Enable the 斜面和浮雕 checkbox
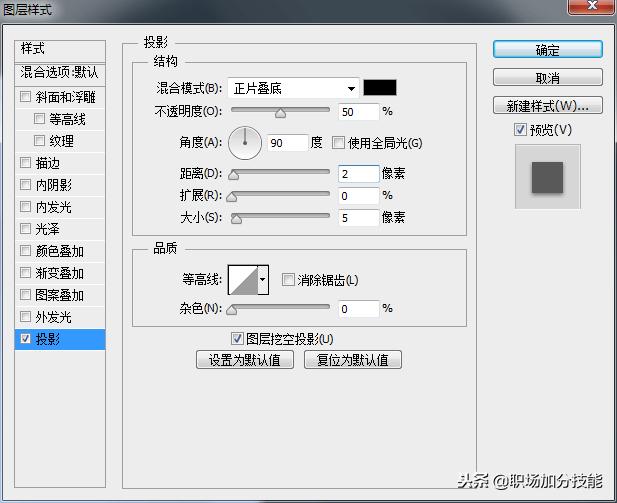This screenshot has height=503, width=617. [x=25, y=96]
